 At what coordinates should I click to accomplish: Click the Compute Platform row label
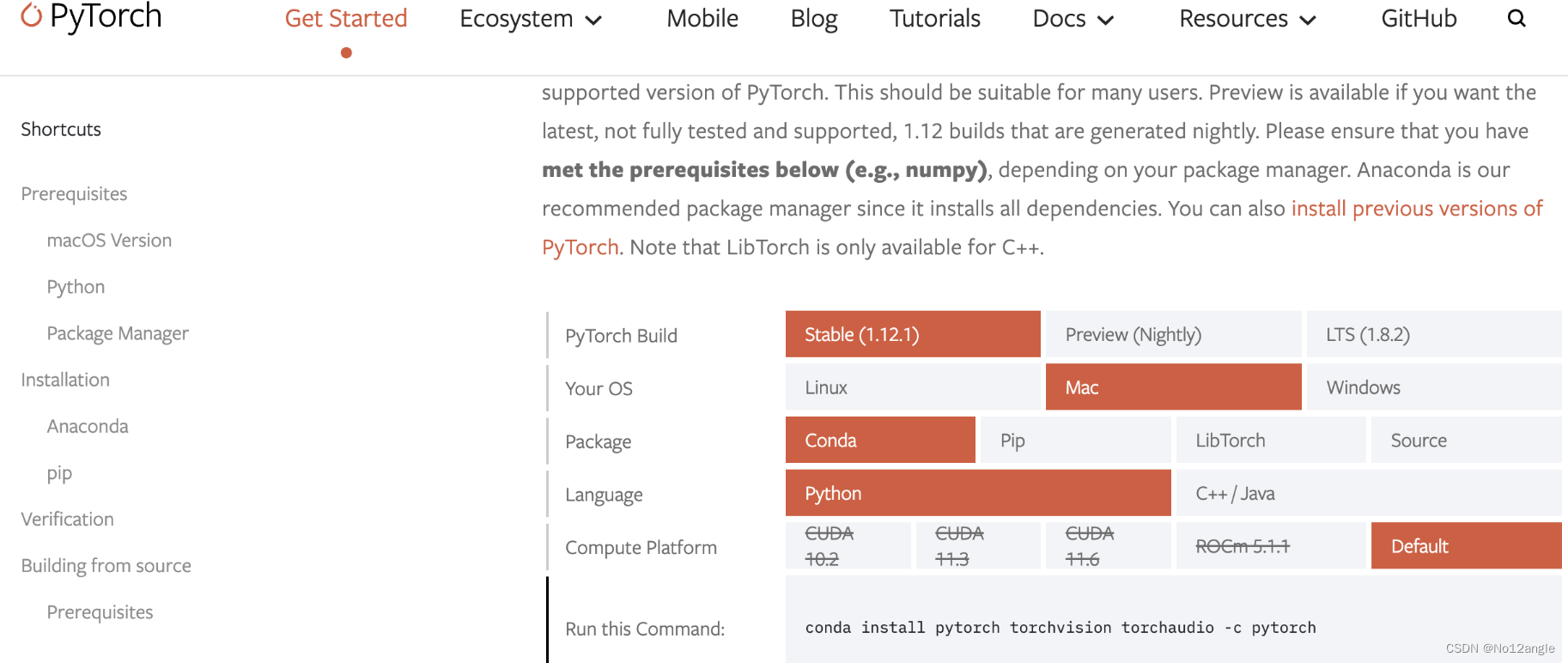(641, 548)
